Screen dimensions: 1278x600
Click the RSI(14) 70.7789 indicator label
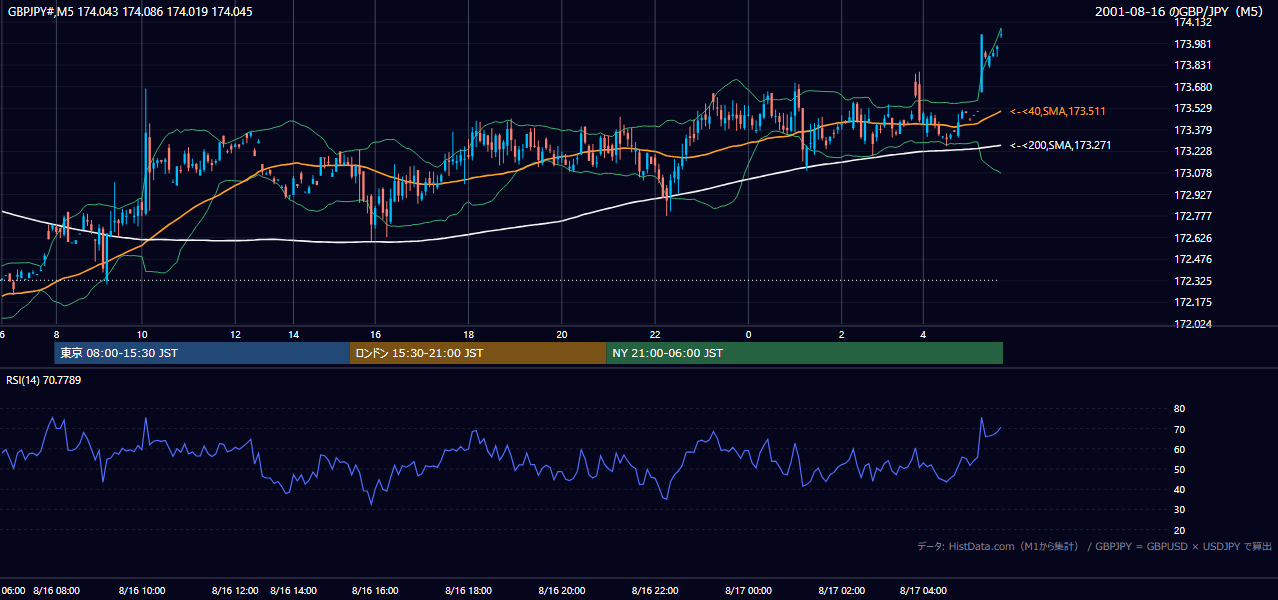click(x=43, y=380)
